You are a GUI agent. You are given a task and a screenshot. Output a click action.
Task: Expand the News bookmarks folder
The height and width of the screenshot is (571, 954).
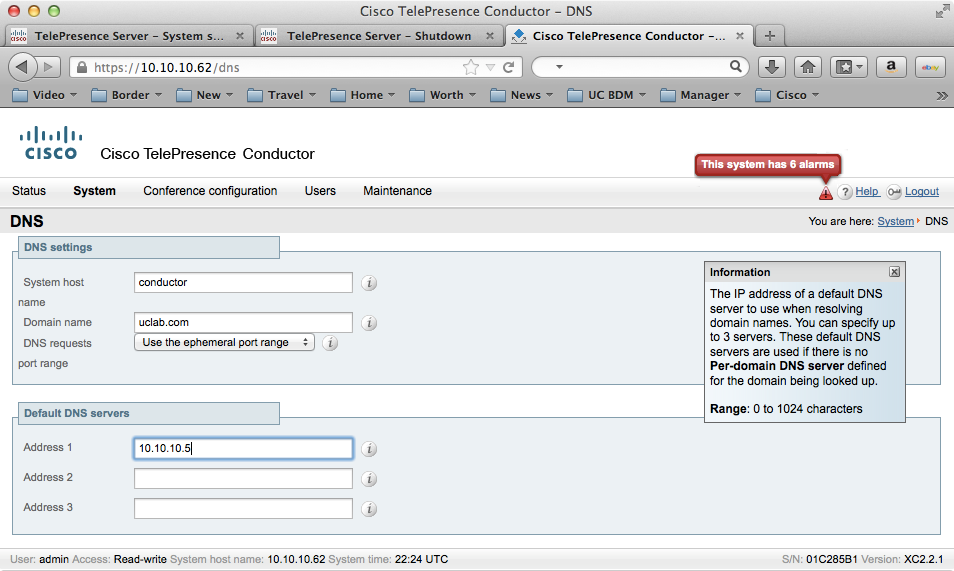[x=522, y=95]
